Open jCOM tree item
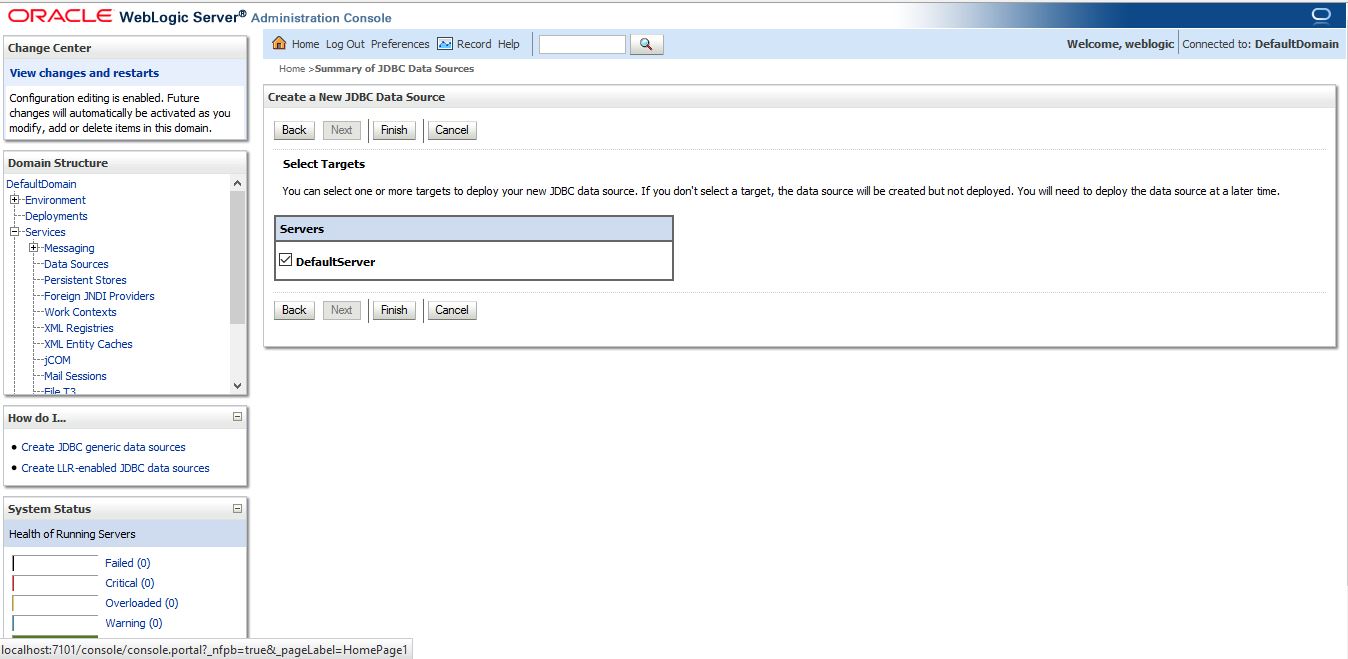This screenshot has width=1348, height=659. (x=57, y=360)
